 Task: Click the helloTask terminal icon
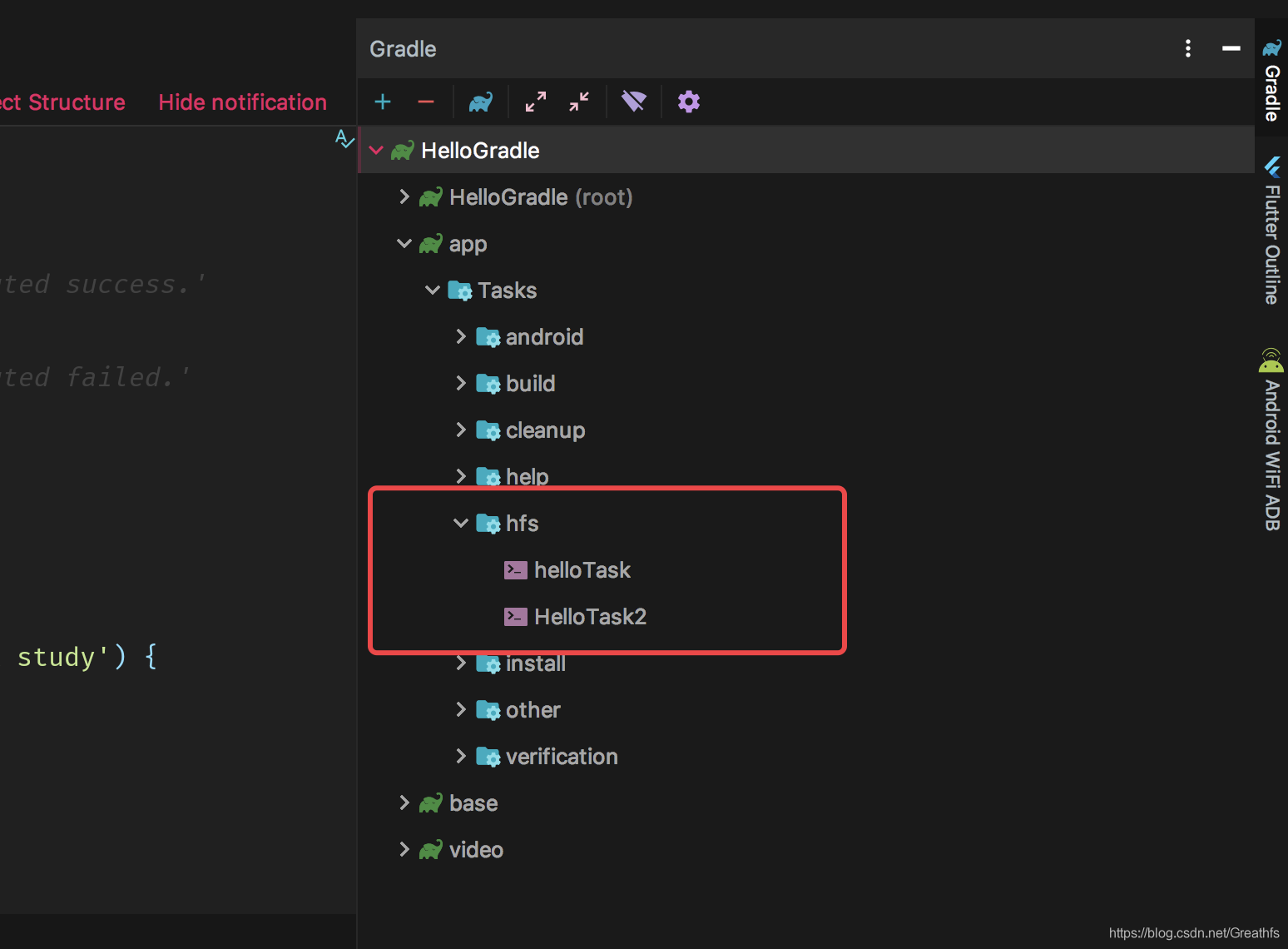point(516,569)
